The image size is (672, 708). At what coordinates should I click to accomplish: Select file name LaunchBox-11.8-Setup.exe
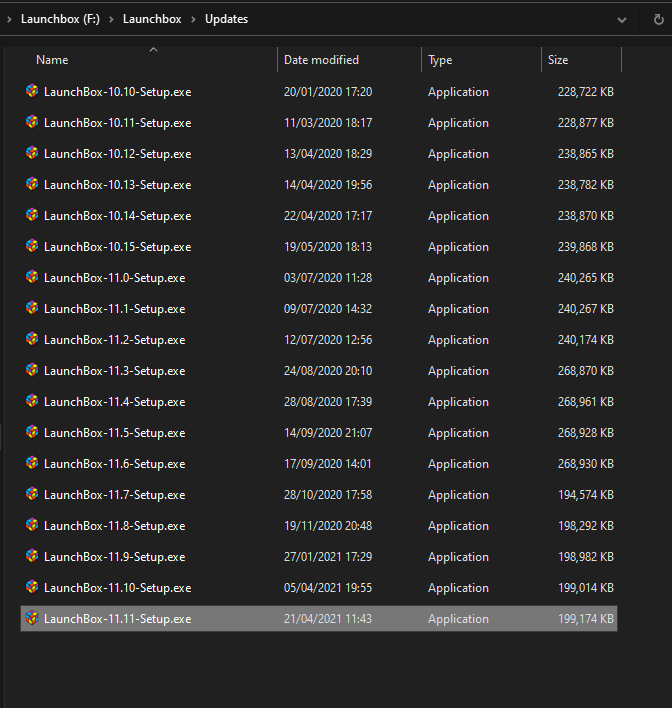click(115, 526)
